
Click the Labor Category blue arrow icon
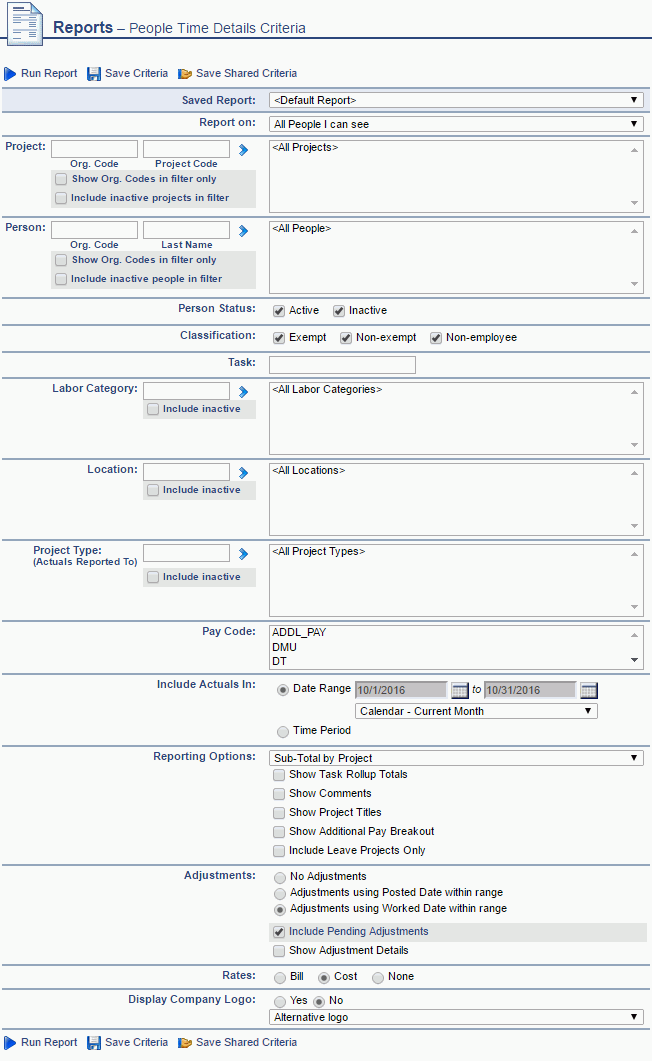tap(243, 391)
